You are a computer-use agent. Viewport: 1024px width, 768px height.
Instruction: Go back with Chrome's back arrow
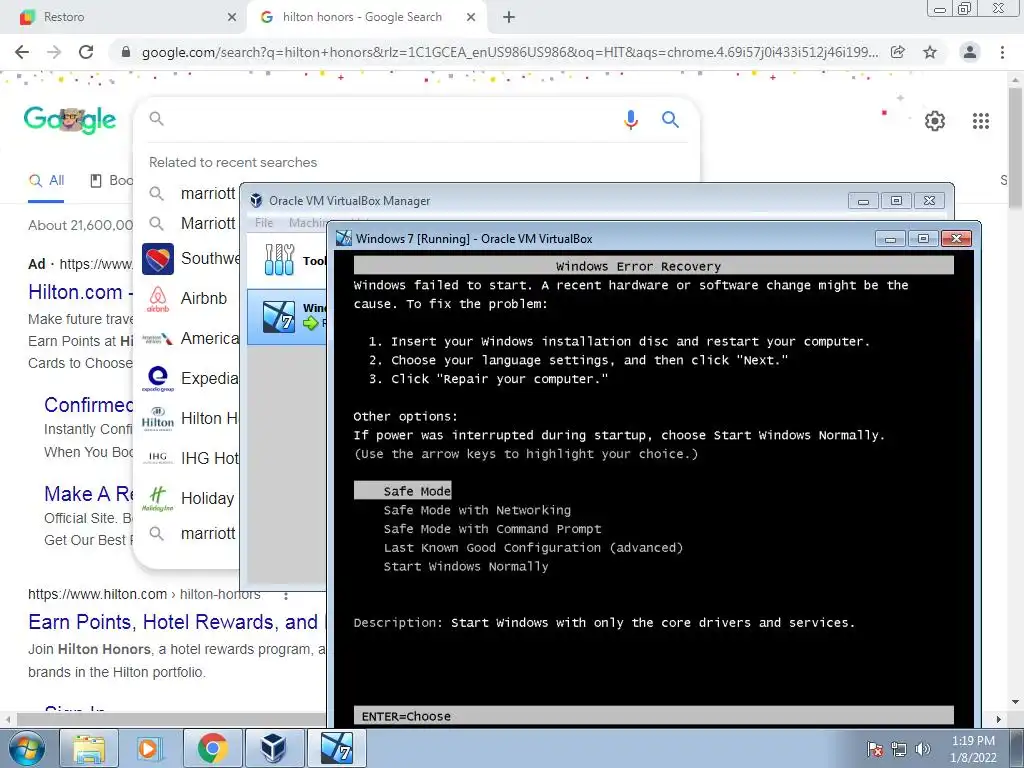[22, 52]
